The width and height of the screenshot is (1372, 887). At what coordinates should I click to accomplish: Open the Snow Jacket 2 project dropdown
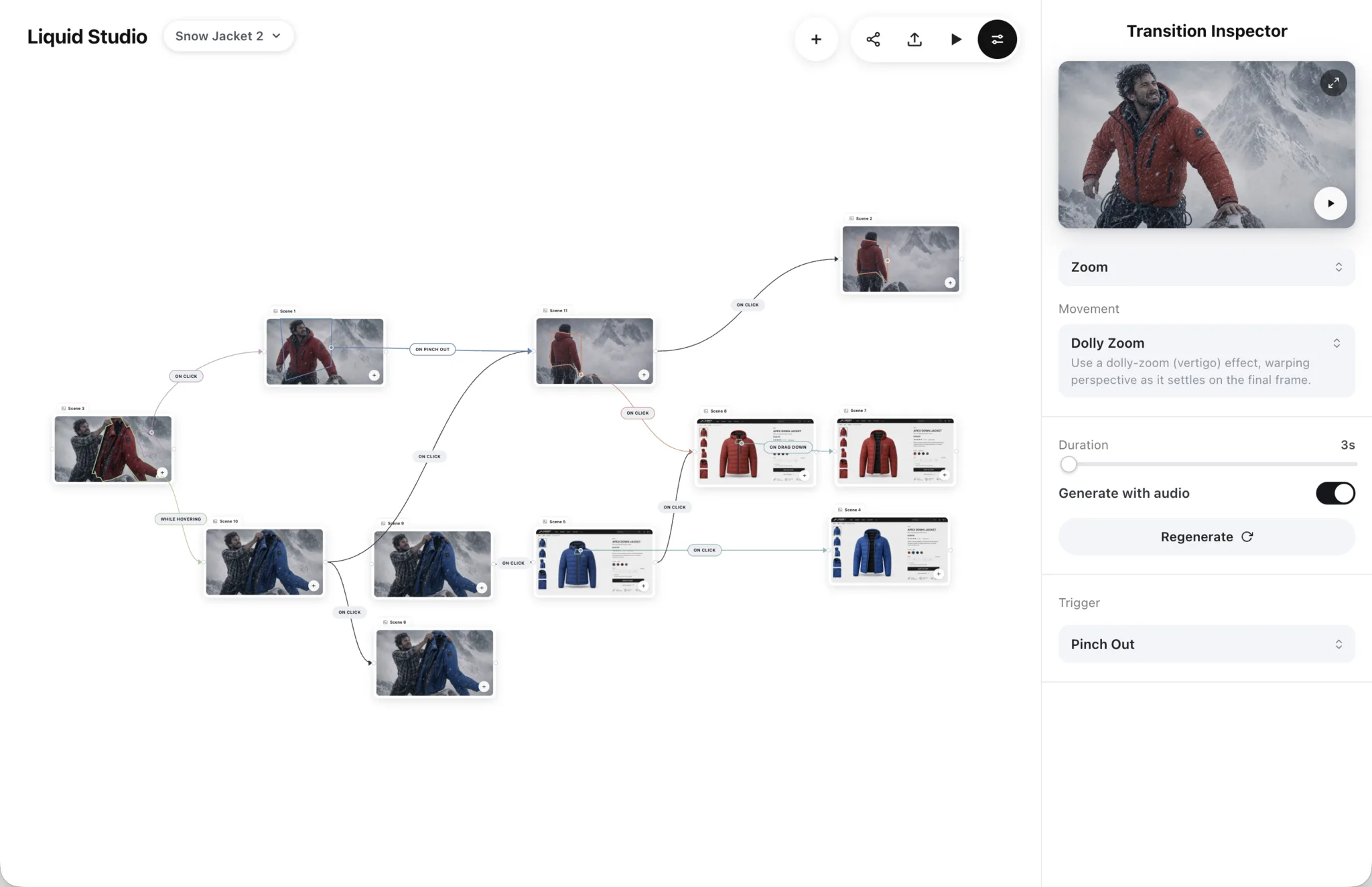coord(228,36)
